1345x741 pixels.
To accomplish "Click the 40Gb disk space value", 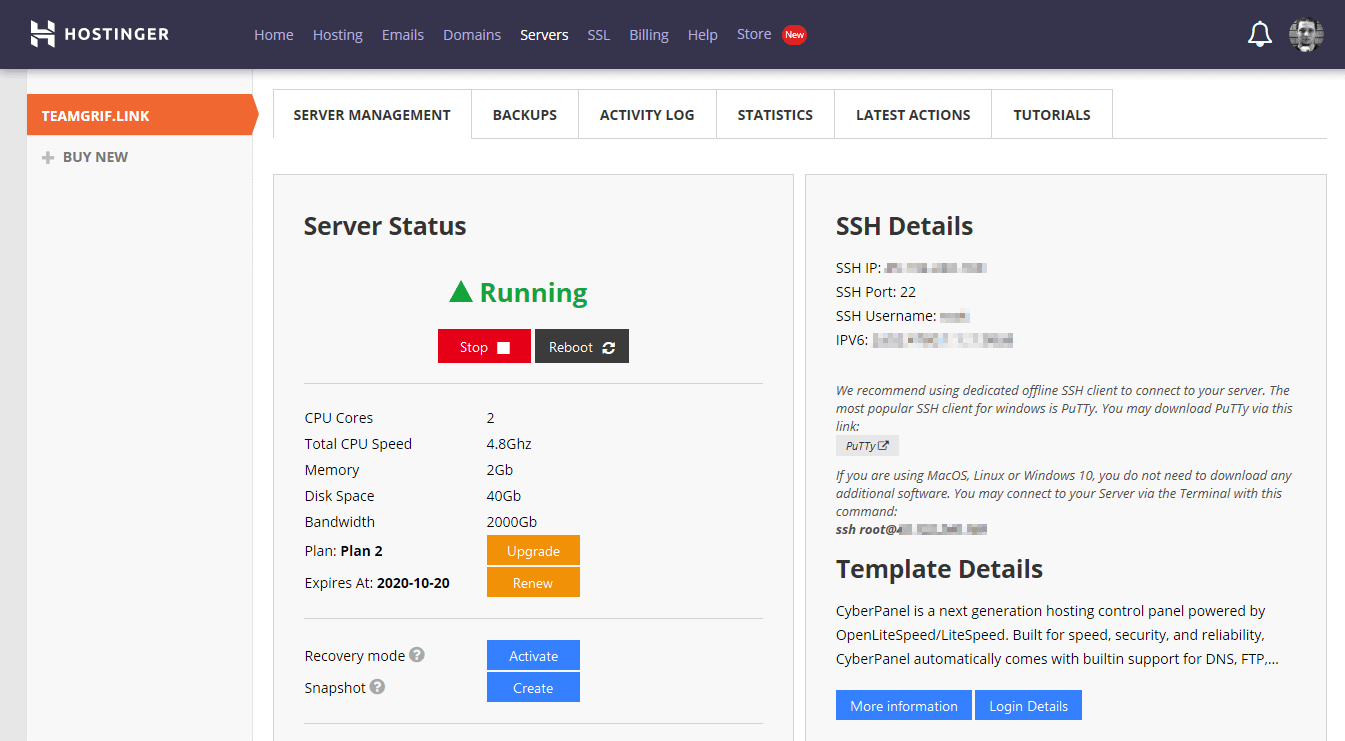I will tap(504, 496).
